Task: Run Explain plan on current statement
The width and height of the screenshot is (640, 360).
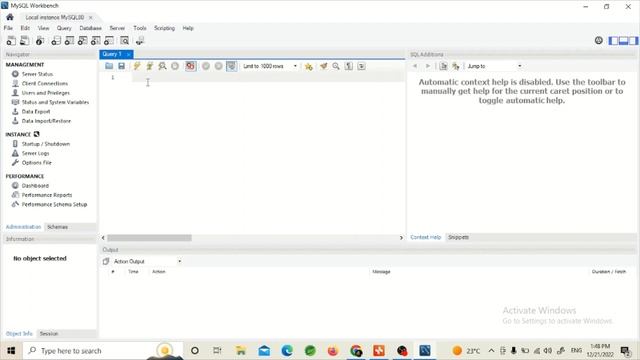Action: [x=162, y=66]
